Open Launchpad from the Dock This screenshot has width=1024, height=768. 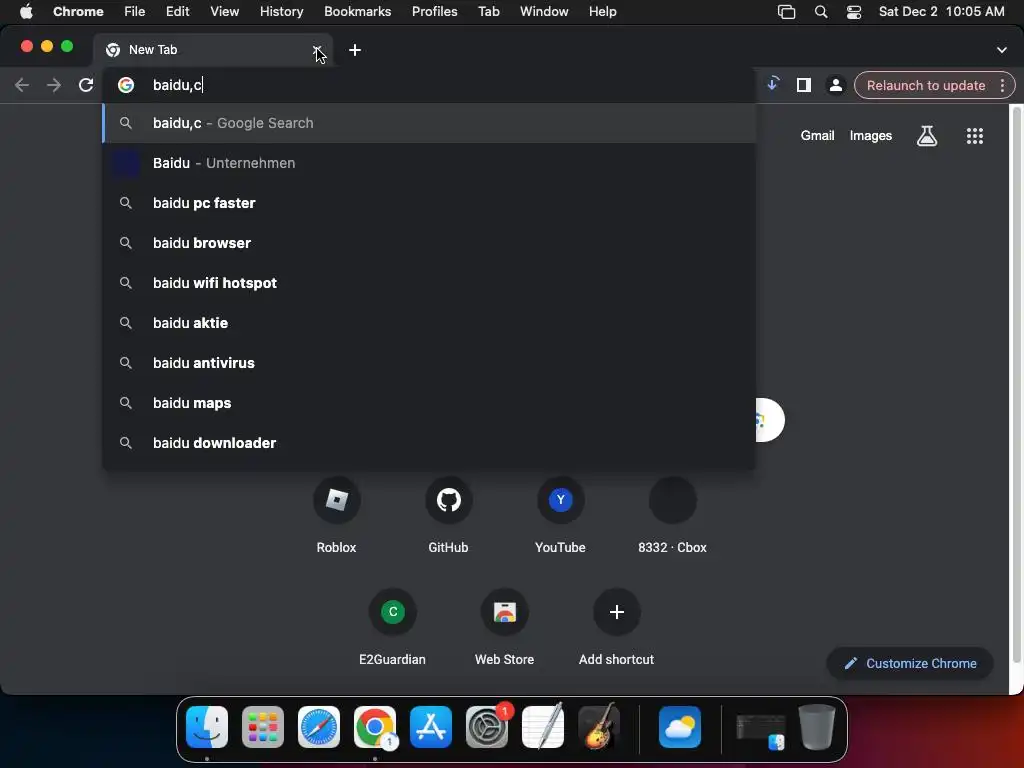[263, 727]
